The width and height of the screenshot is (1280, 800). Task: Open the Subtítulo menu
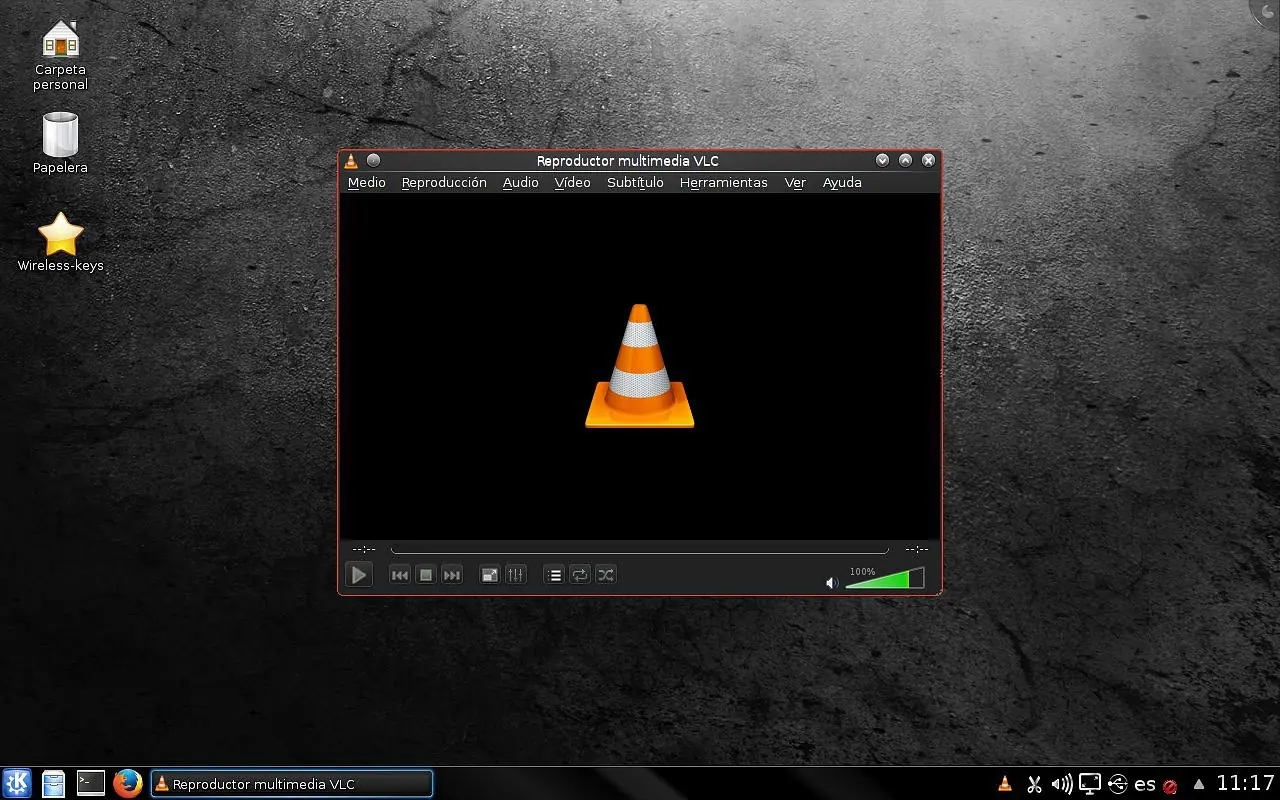click(x=635, y=182)
